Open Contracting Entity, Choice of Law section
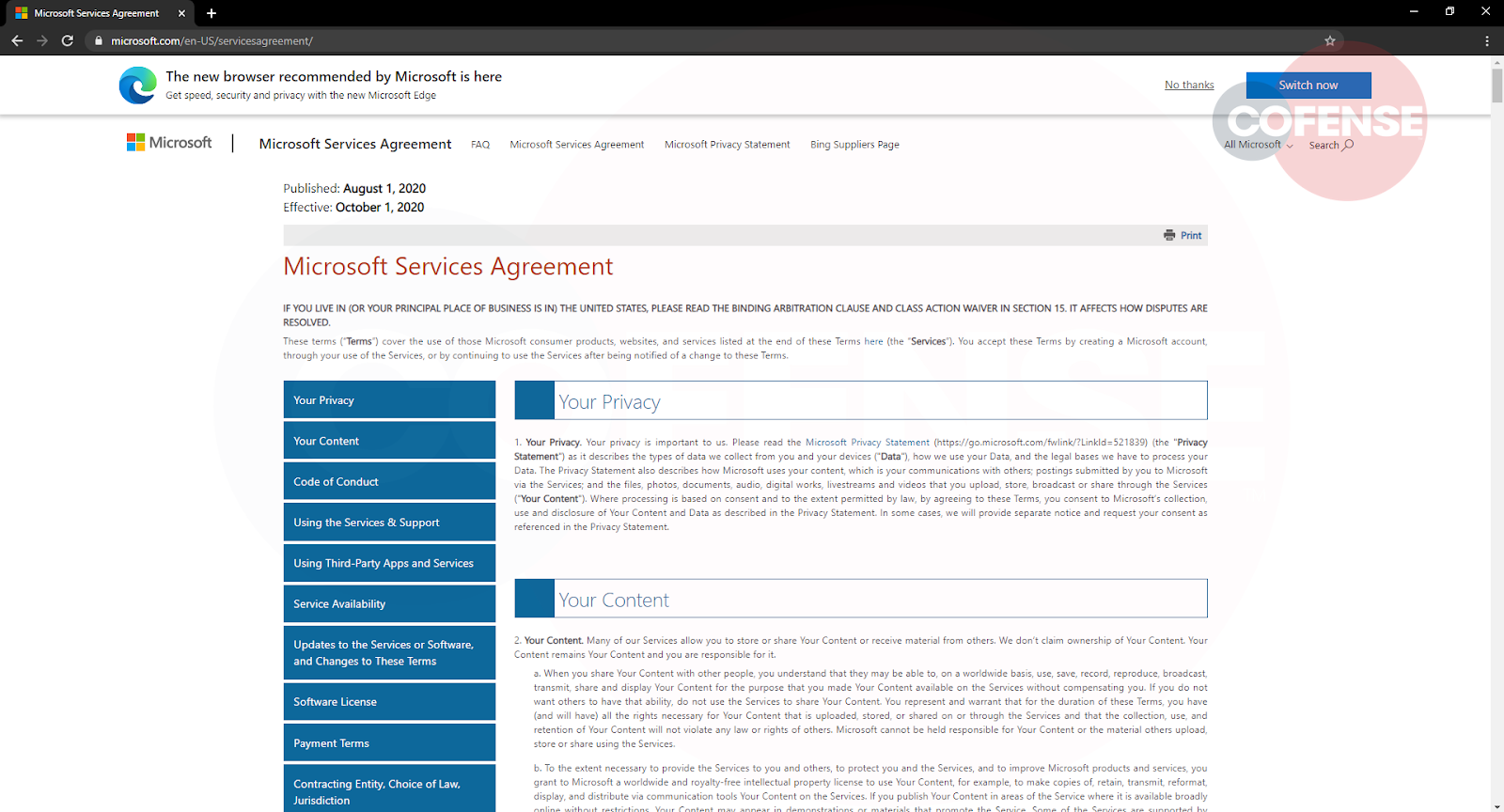 [389, 789]
